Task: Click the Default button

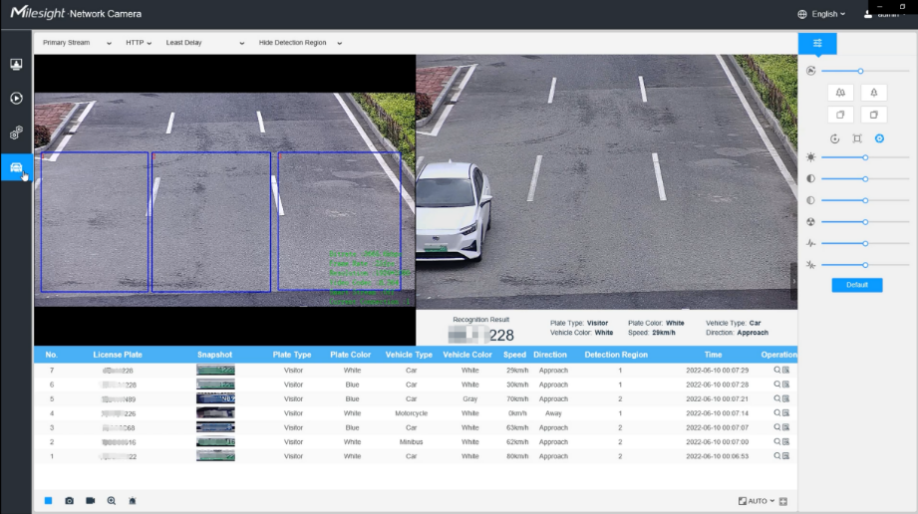Action: tap(857, 285)
